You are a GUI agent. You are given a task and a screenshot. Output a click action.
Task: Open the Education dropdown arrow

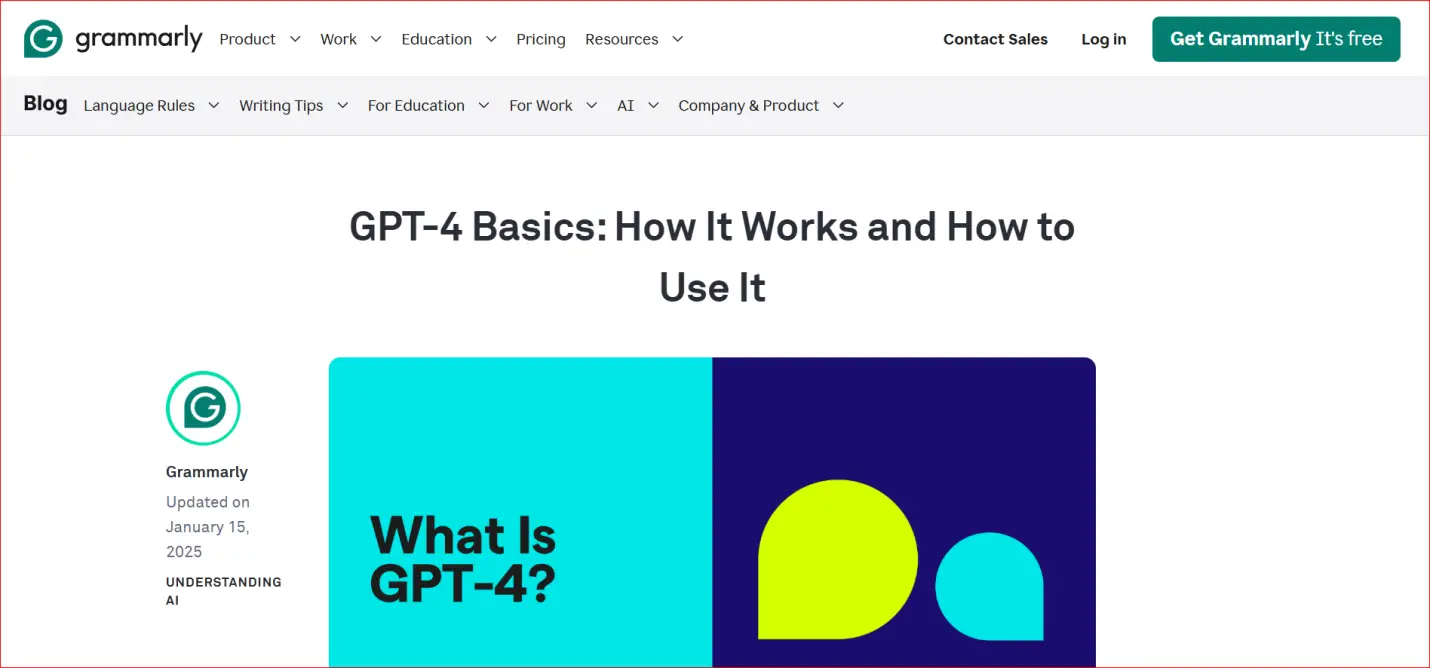click(x=491, y=39)
